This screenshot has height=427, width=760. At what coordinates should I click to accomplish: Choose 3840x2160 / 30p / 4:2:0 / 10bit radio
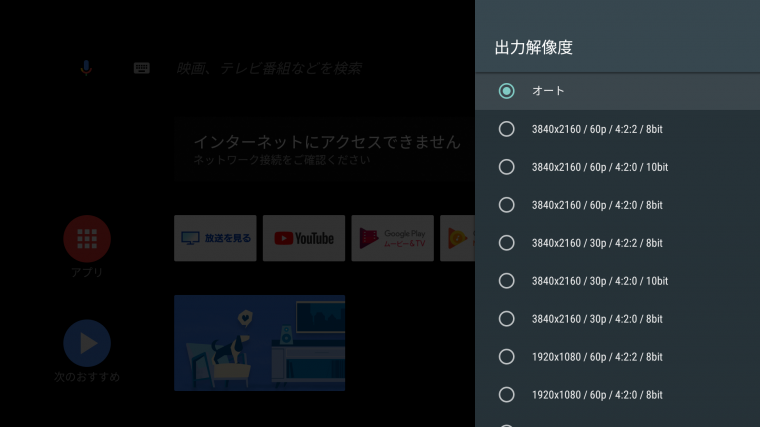(507, 281)
